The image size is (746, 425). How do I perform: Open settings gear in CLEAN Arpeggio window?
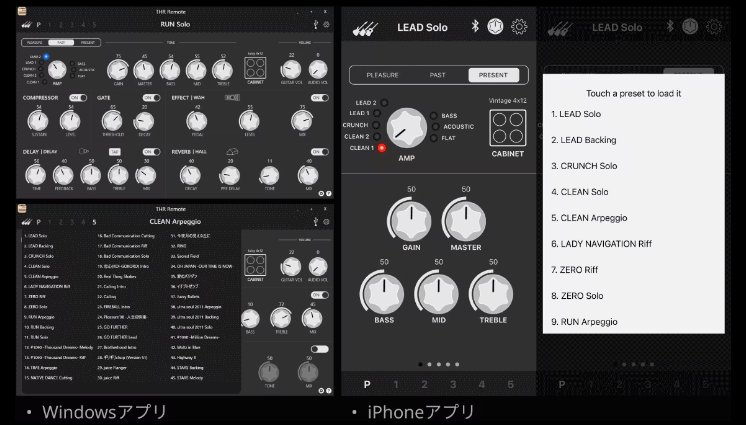[326, 222]
